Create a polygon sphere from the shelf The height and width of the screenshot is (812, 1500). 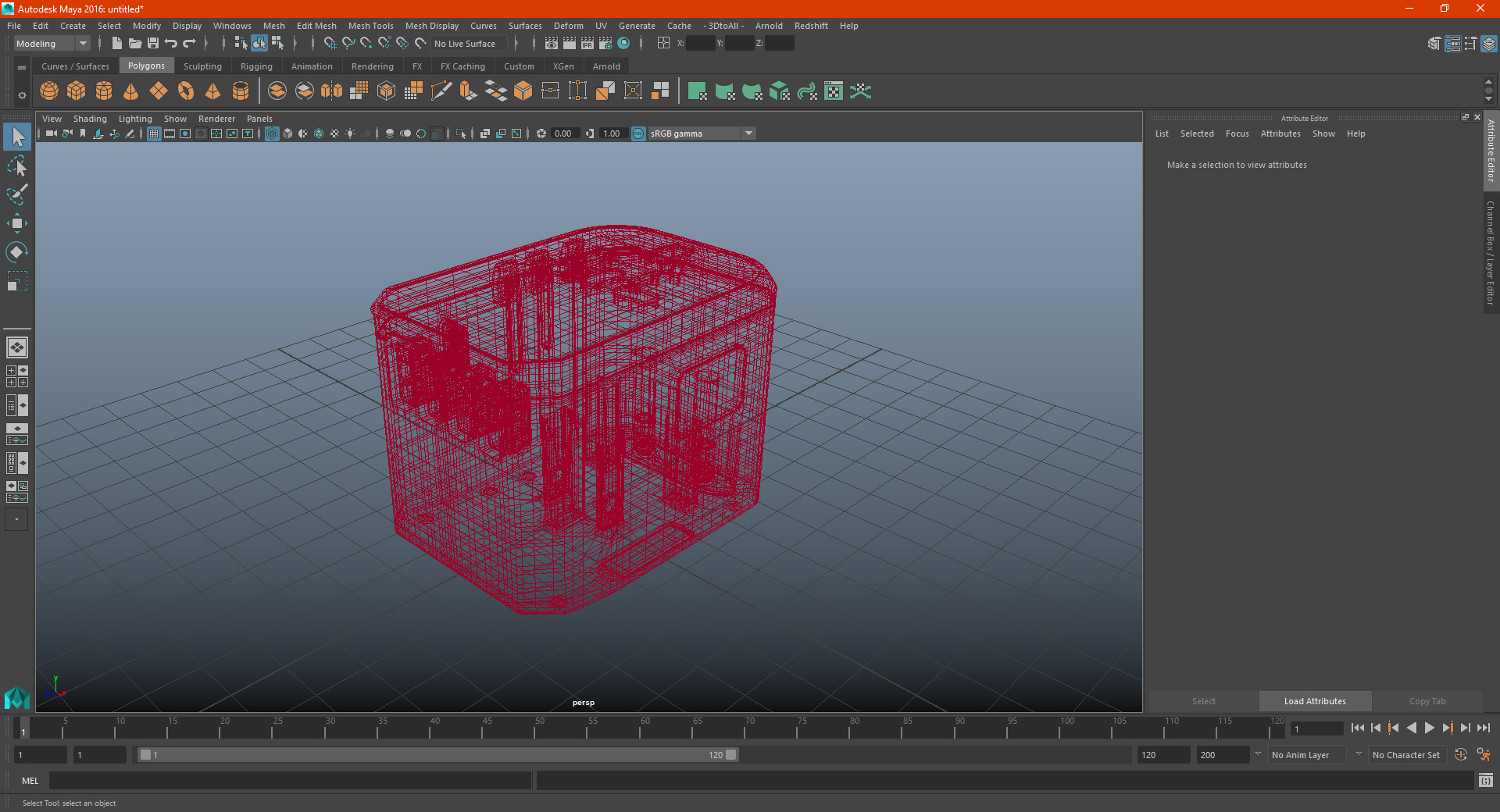pyautogui.click(x=49, y=91)
